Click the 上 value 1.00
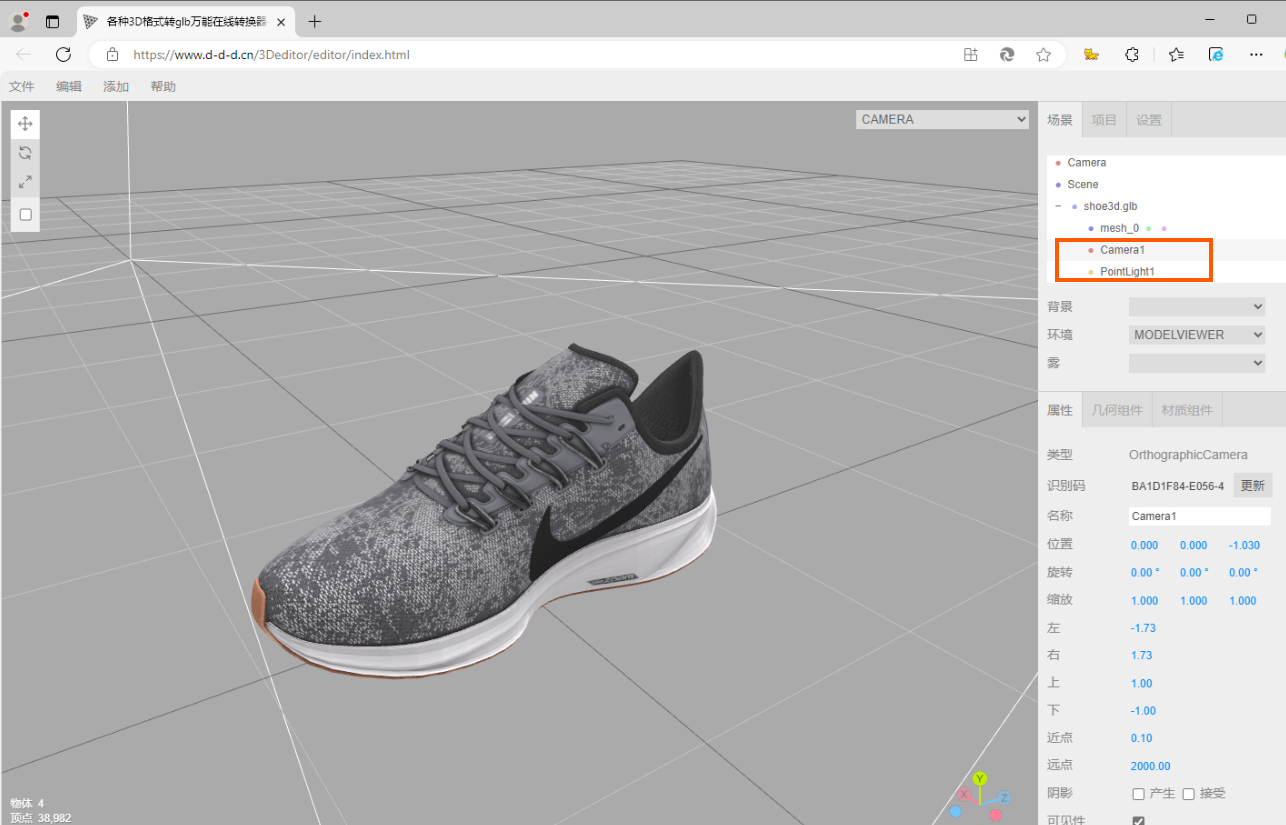 (x=1141, y=684)
